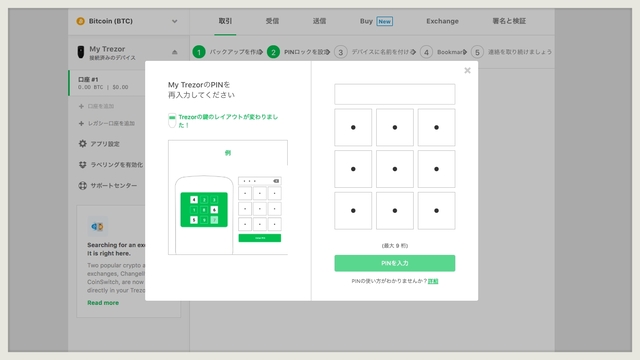The image size is (640, 360).
Task: Click the Trezor device icon beside layout notice
Action: click(172, 120)
